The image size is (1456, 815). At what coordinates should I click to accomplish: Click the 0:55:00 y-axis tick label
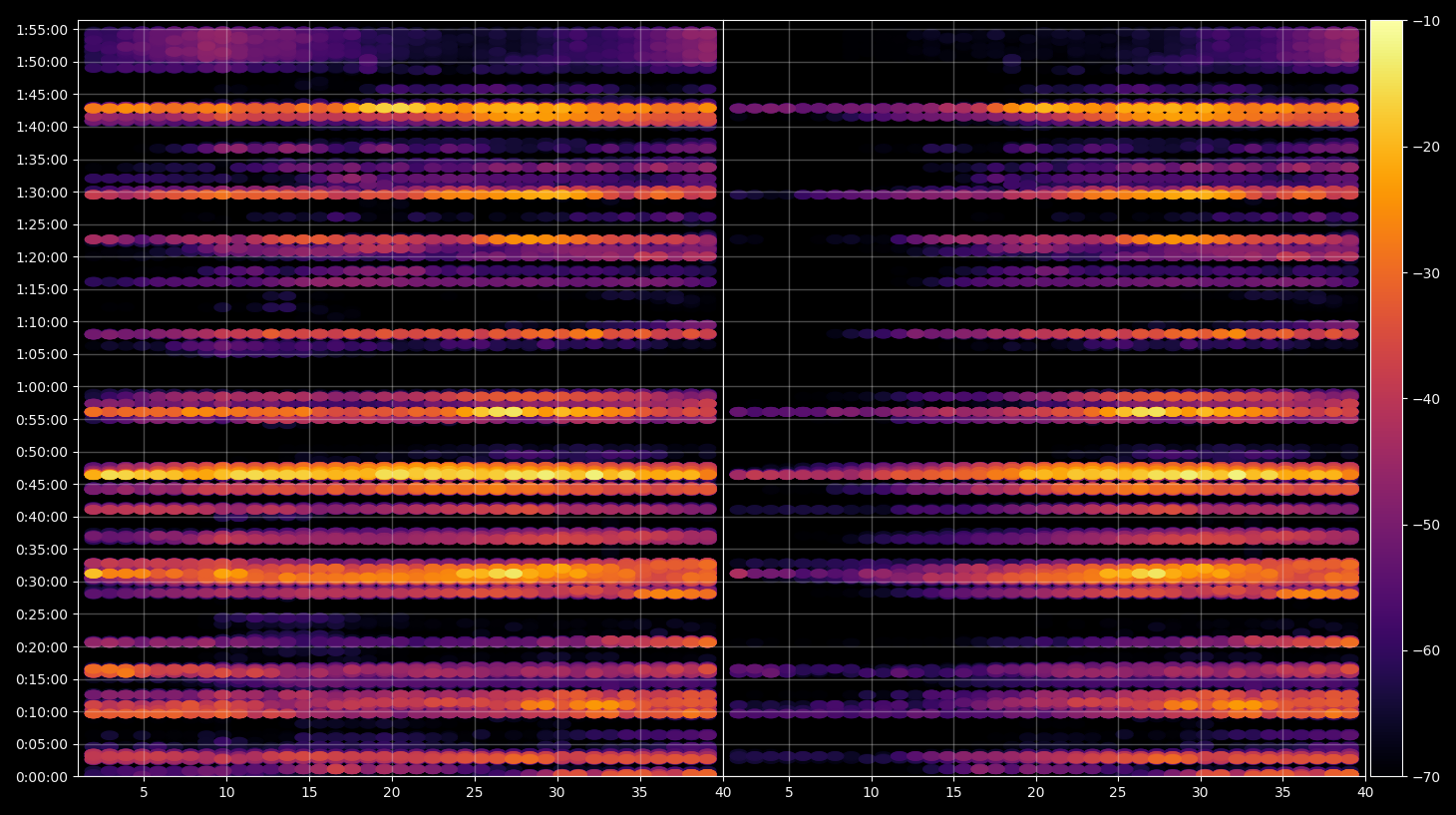(42, 420)
